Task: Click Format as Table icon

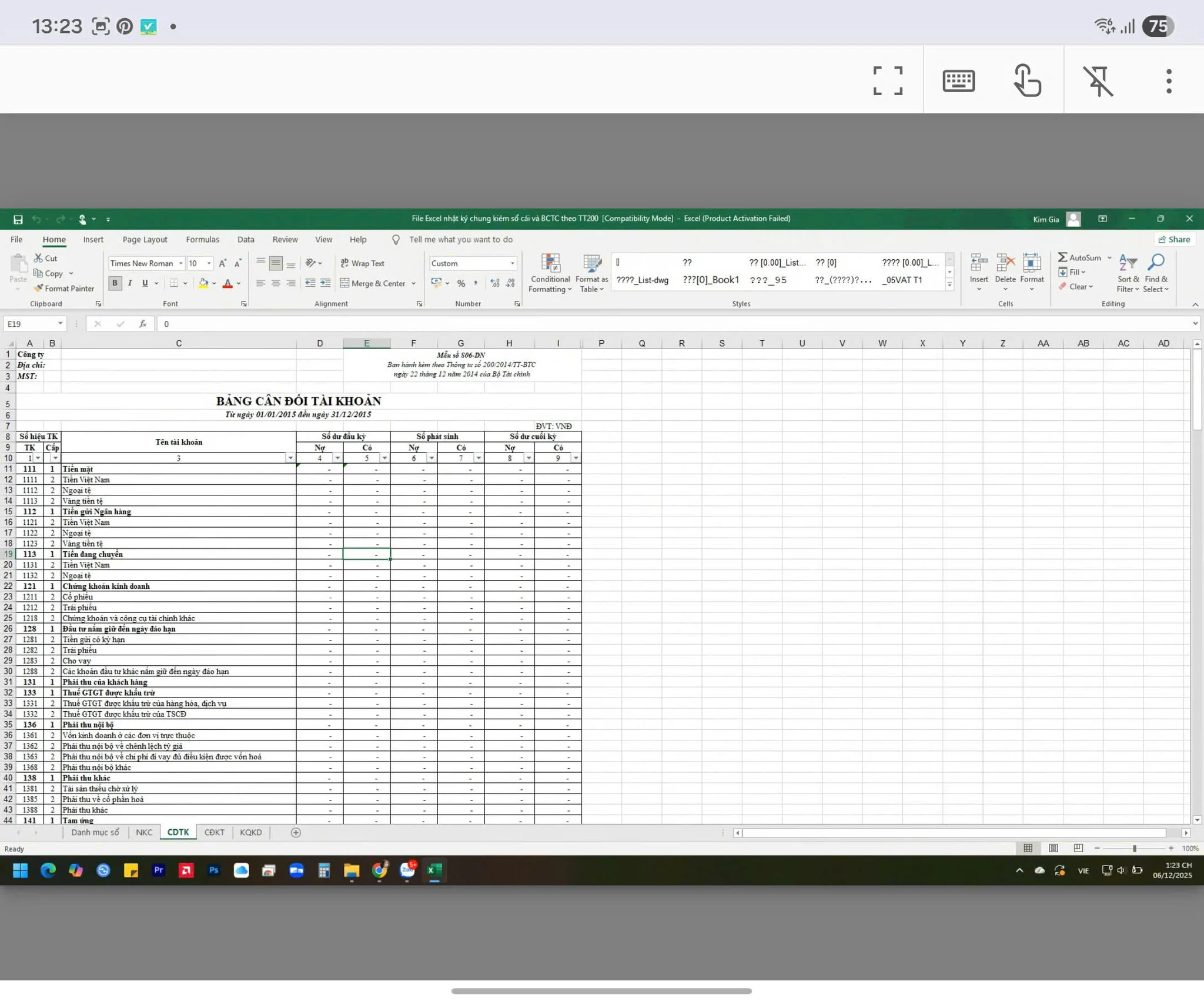Action: click(591, 273)
